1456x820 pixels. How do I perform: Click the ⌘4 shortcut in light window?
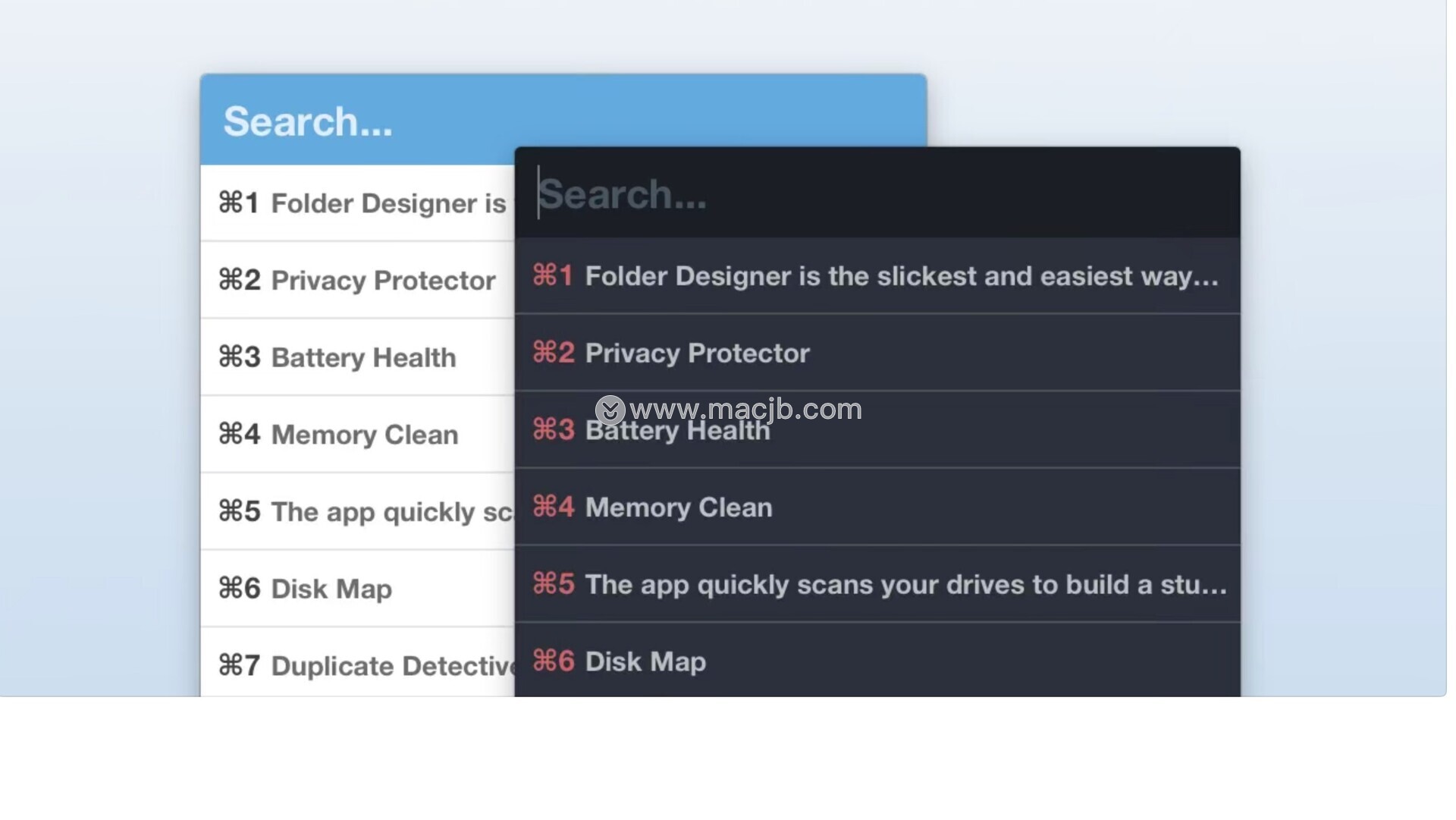(x=240, y=434)
